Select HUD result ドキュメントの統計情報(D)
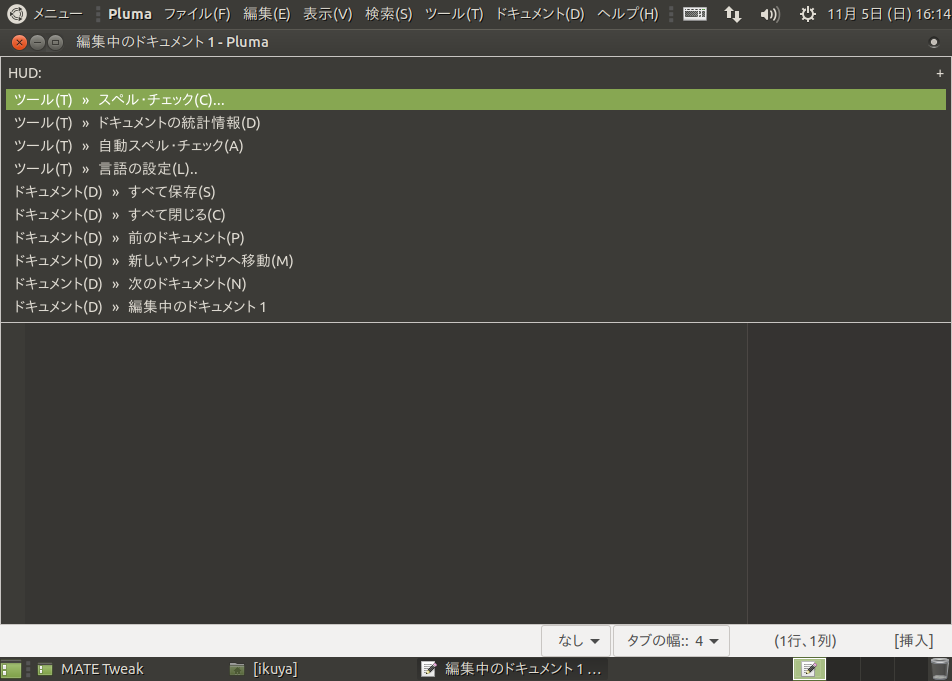 (x=476, y=123)
